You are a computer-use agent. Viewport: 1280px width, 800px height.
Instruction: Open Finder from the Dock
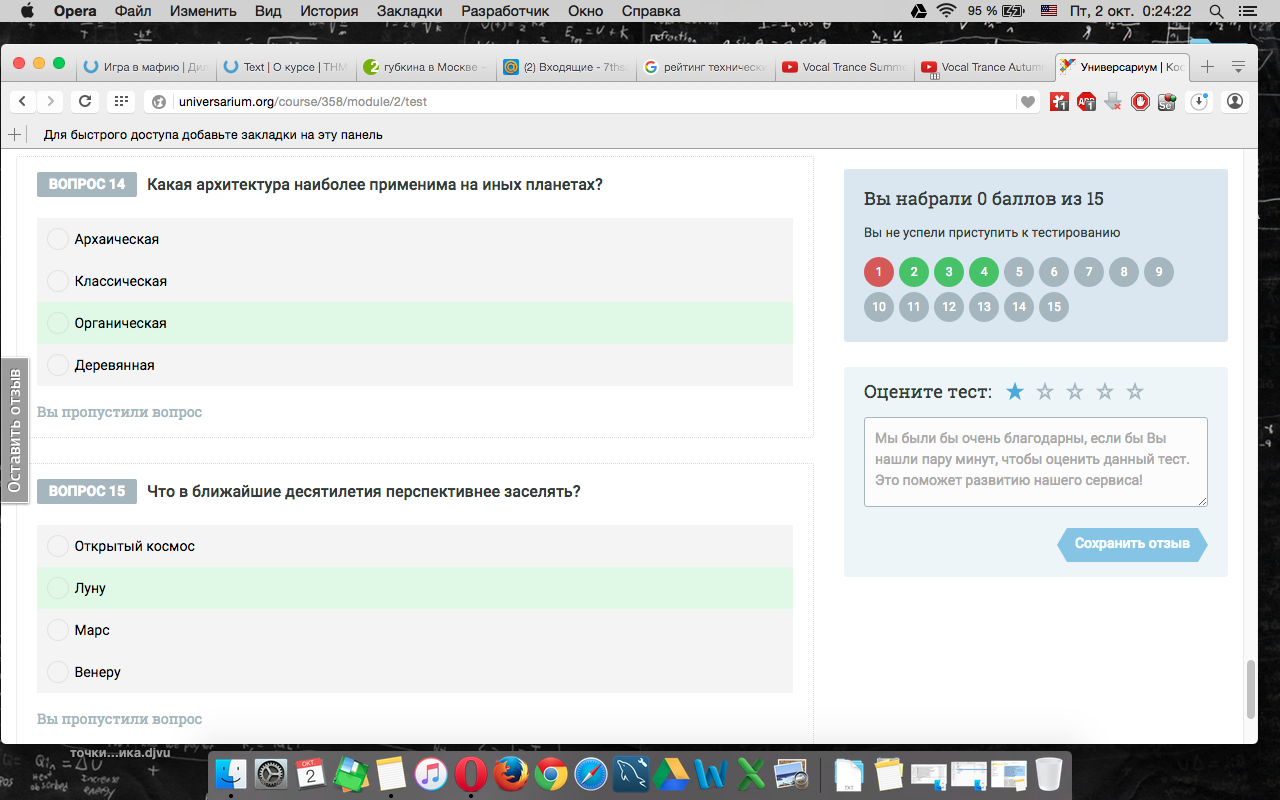(231, 773)
